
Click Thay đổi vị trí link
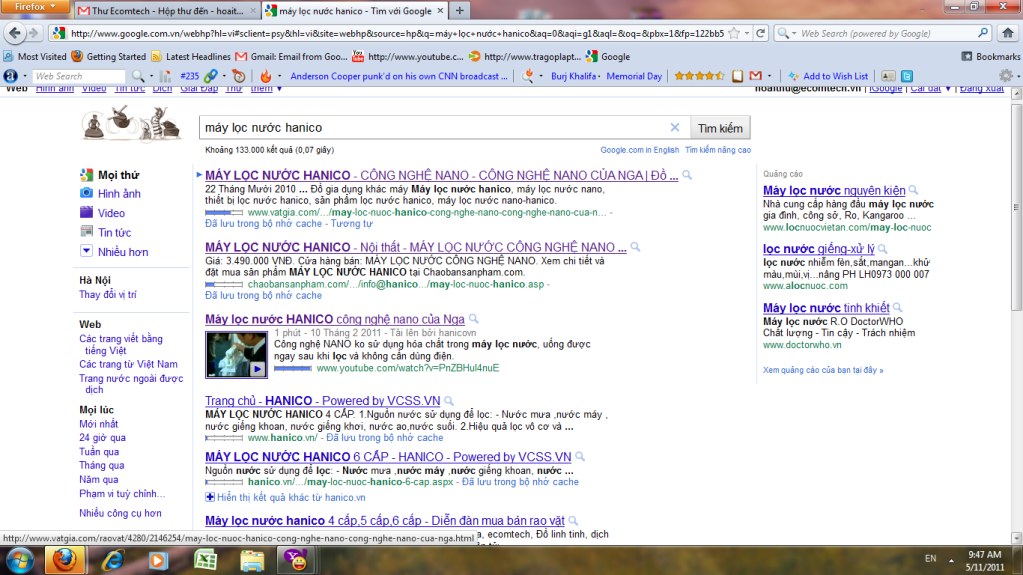click(x=108, y=294)
